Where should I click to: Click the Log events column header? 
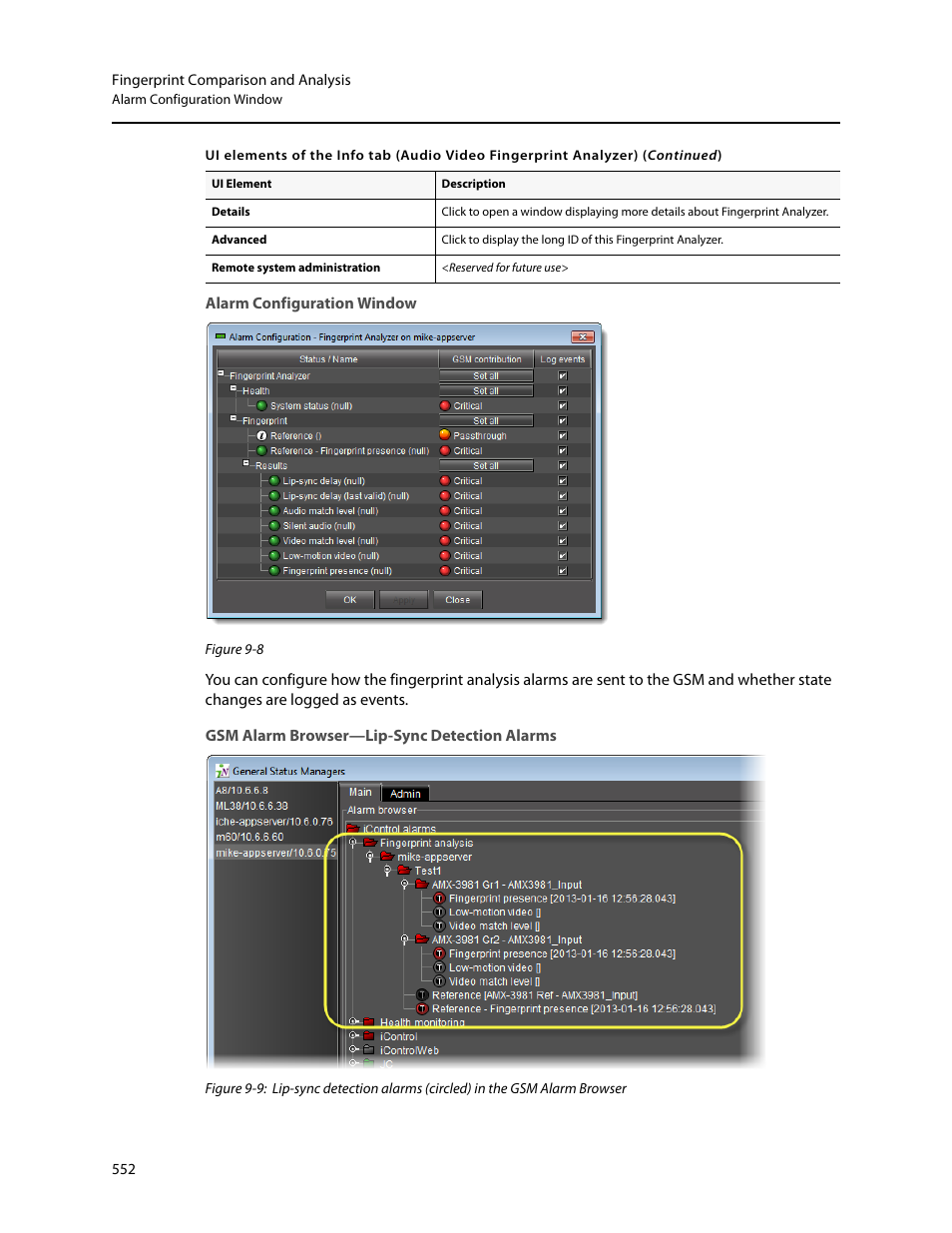pos(563,359)
